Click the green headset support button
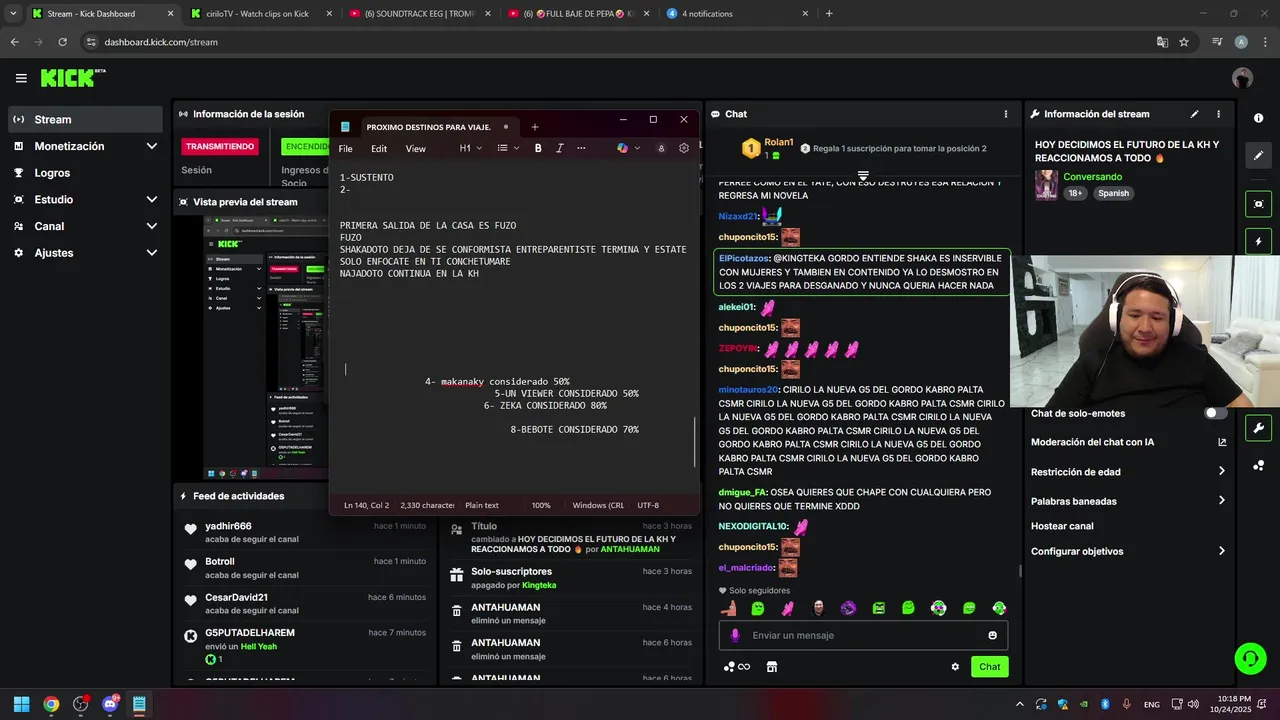The width and height of the screenshot is (1280, 720). [x=1250, y=658]
